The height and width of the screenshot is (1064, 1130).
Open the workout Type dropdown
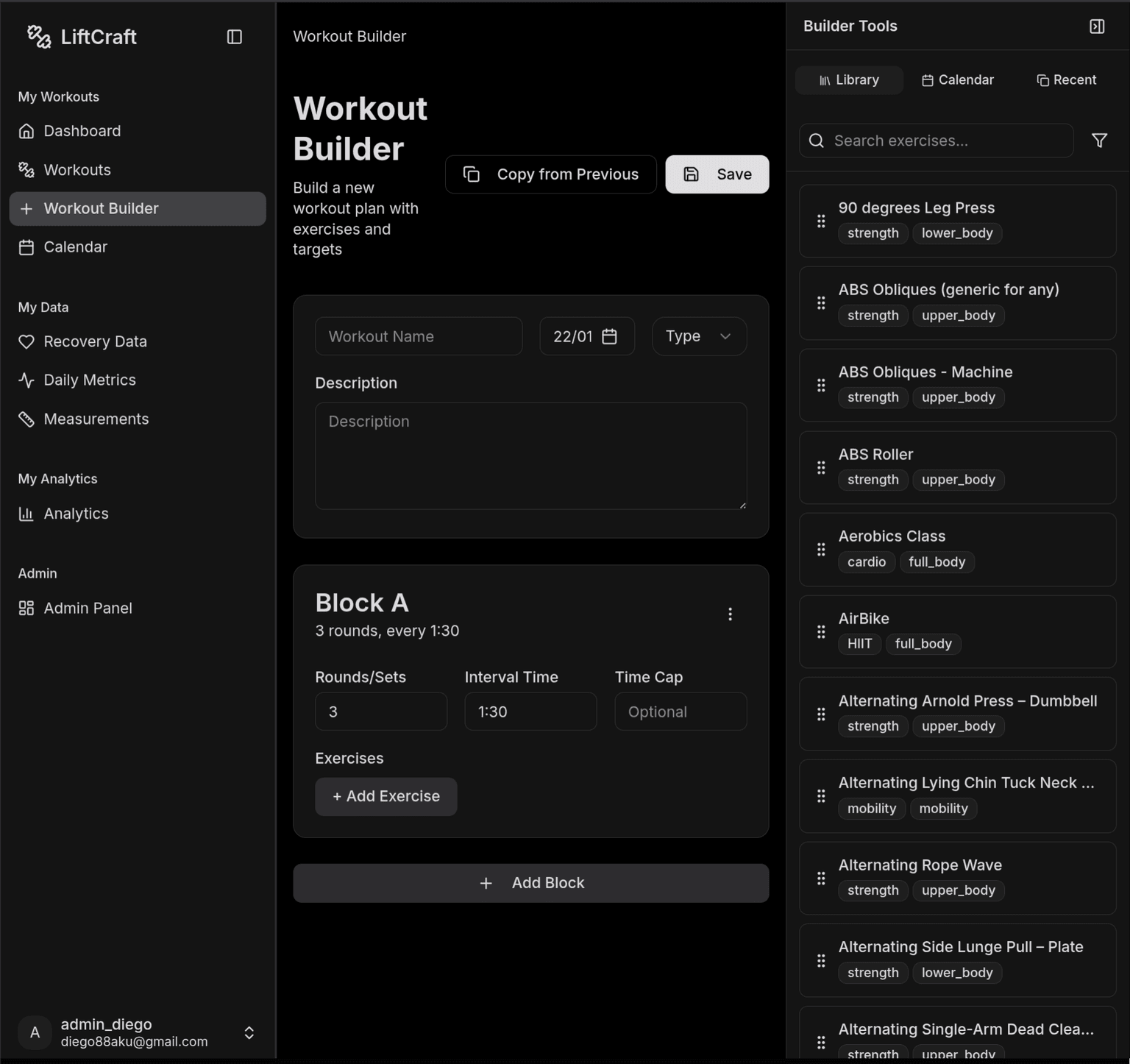(698, 336)
